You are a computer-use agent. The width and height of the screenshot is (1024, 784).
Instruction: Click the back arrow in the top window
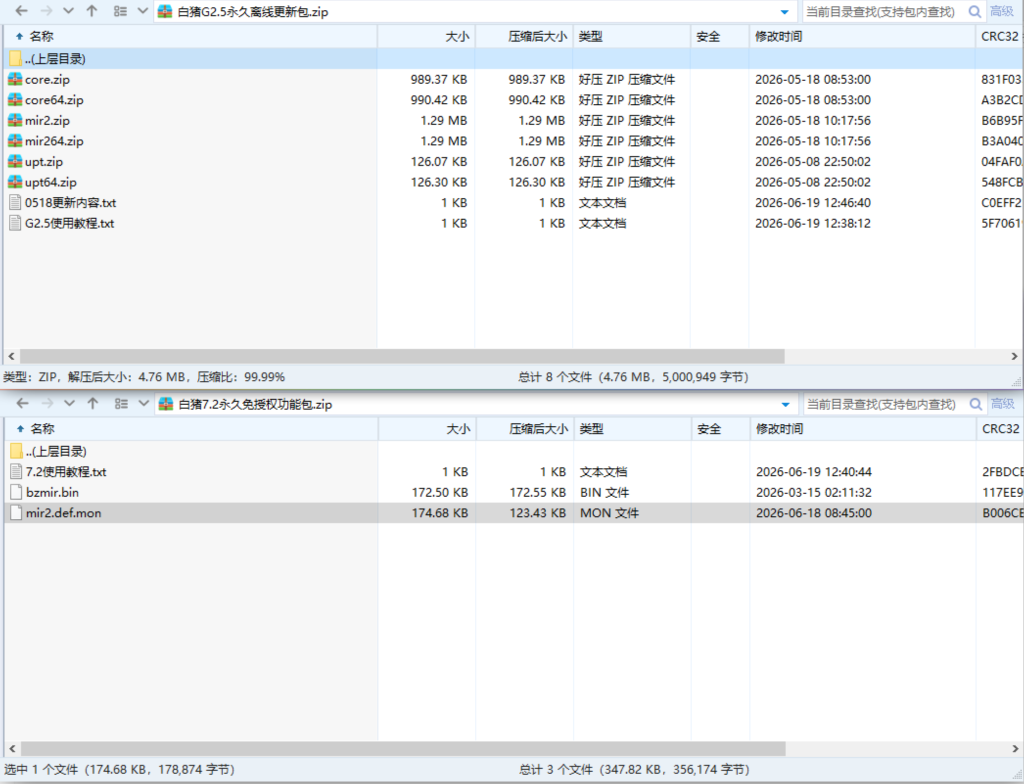(x=22, y=11)
